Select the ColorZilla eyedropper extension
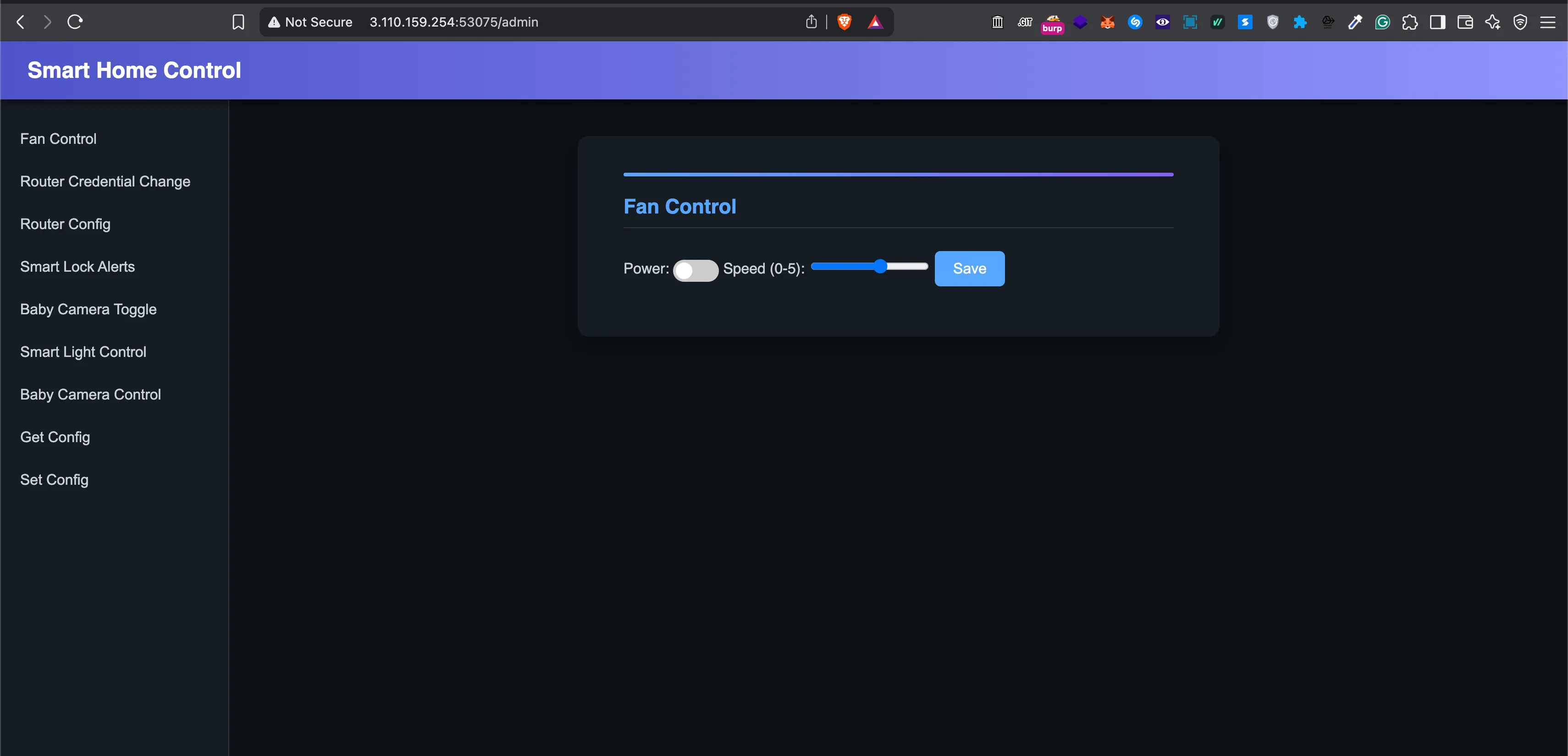This screenshot has height=756, width=1568. click(1356, 22)
